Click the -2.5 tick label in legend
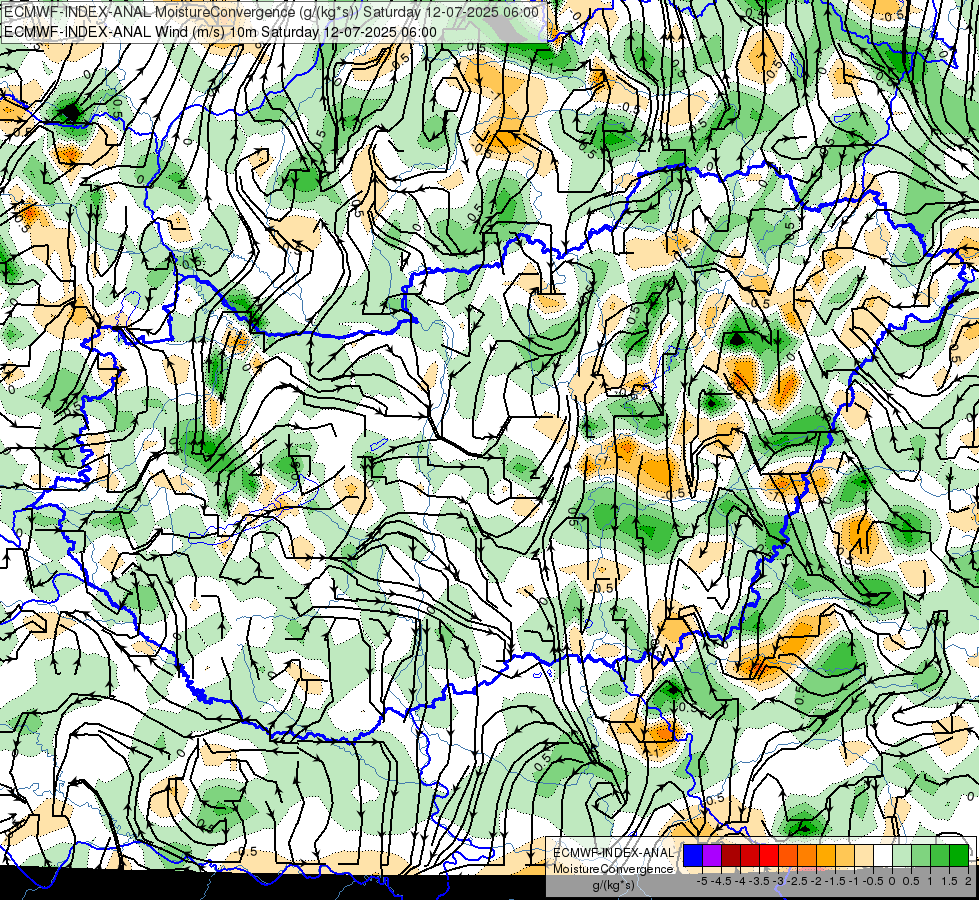The height and width of the screenshot is (900, 979). click(x=797, y=881)
